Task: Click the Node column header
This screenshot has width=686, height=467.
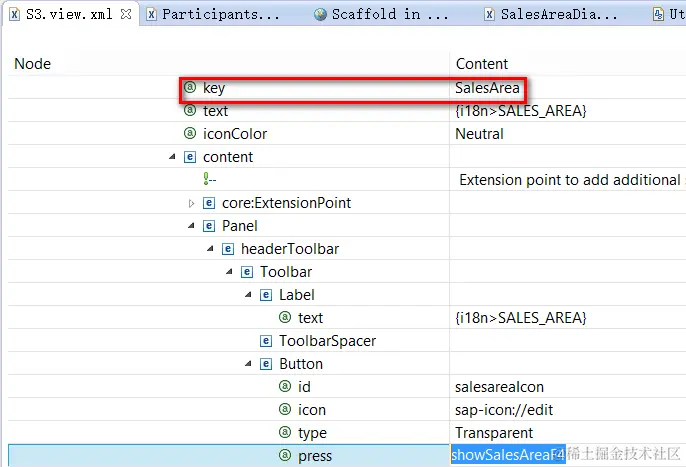Action: pyautogui.click(x=32, y=64)
